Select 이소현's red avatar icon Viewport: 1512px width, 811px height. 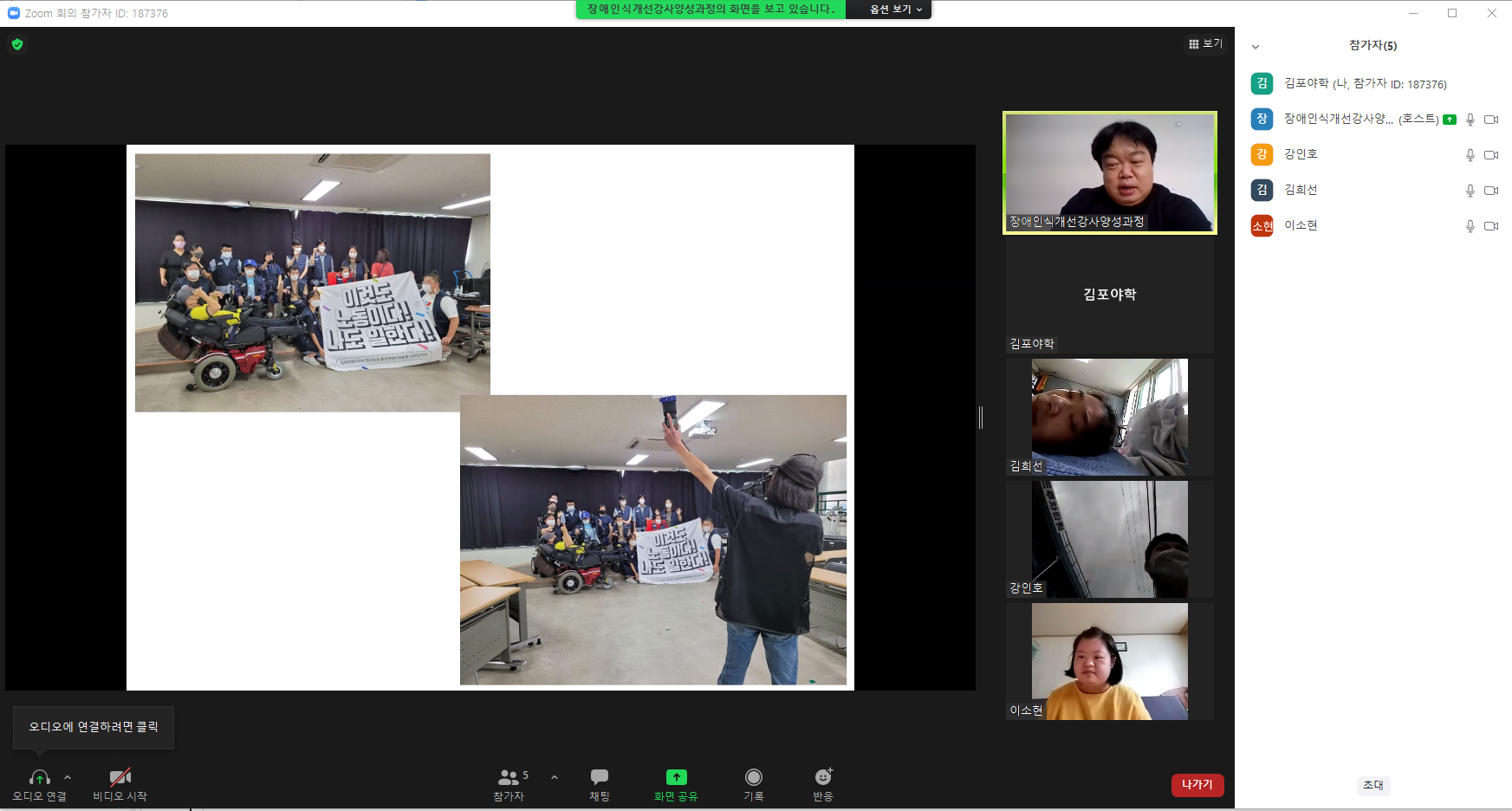point(1262,225)
